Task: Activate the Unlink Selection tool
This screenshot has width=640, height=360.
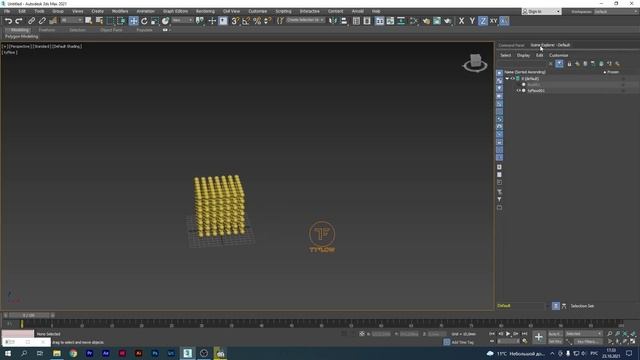Action: tap(42, 21)
